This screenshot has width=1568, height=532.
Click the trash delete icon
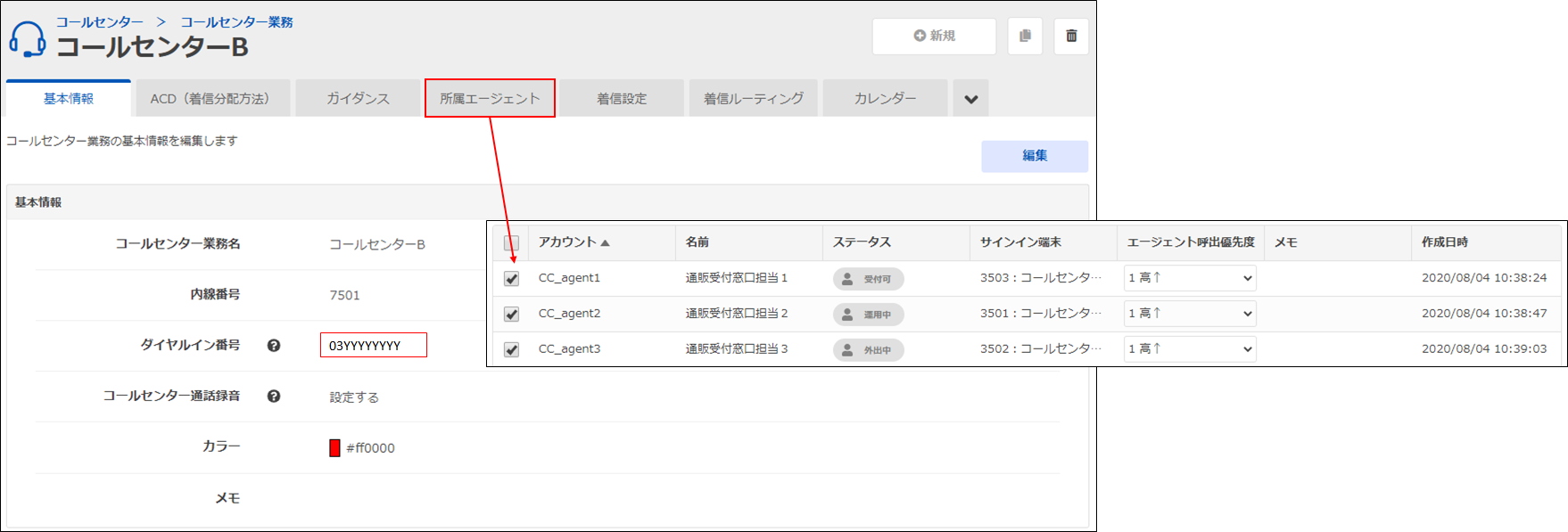coord(1071,37)
